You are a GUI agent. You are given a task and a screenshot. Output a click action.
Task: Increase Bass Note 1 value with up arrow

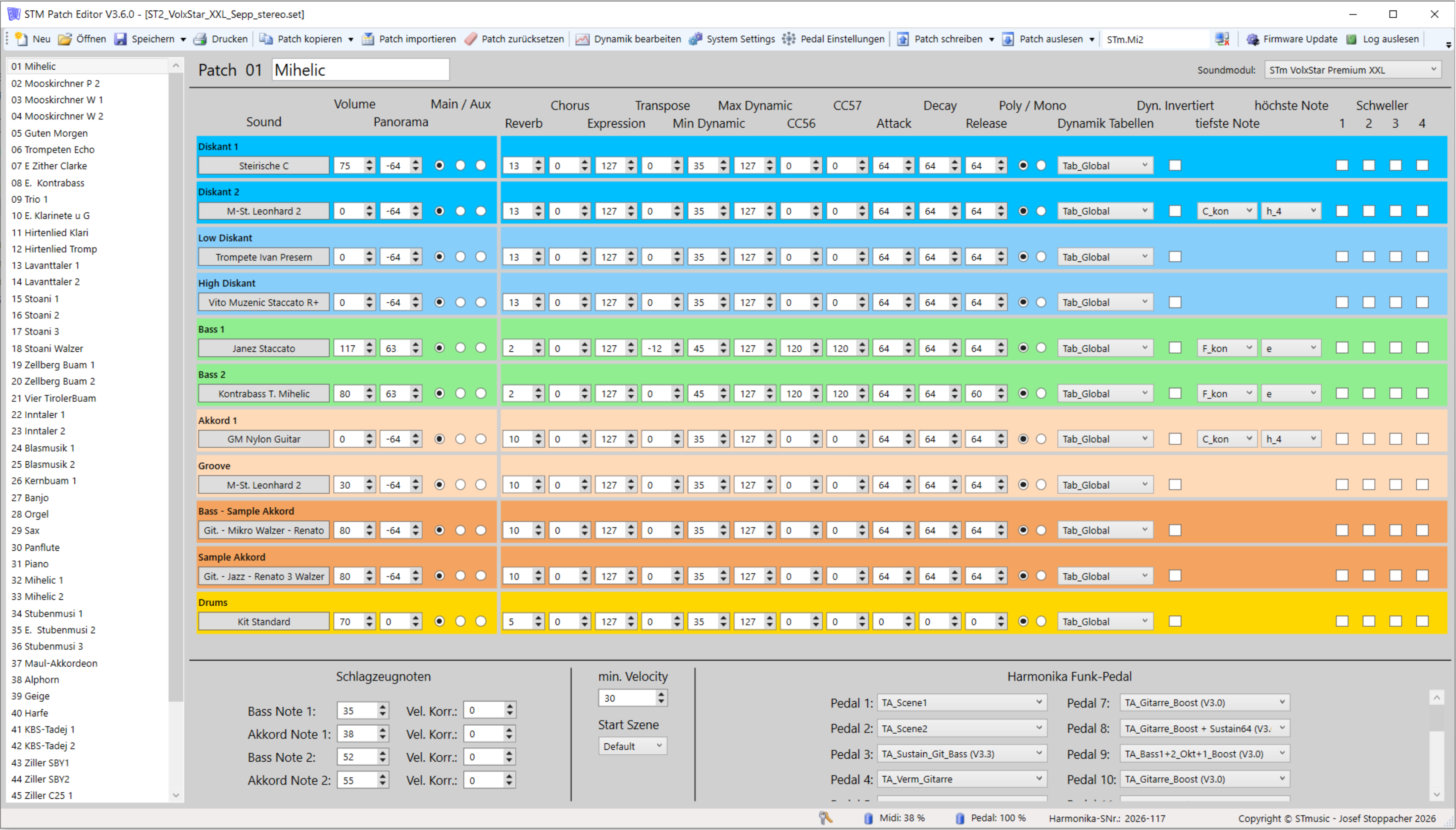tap(382, 707)
